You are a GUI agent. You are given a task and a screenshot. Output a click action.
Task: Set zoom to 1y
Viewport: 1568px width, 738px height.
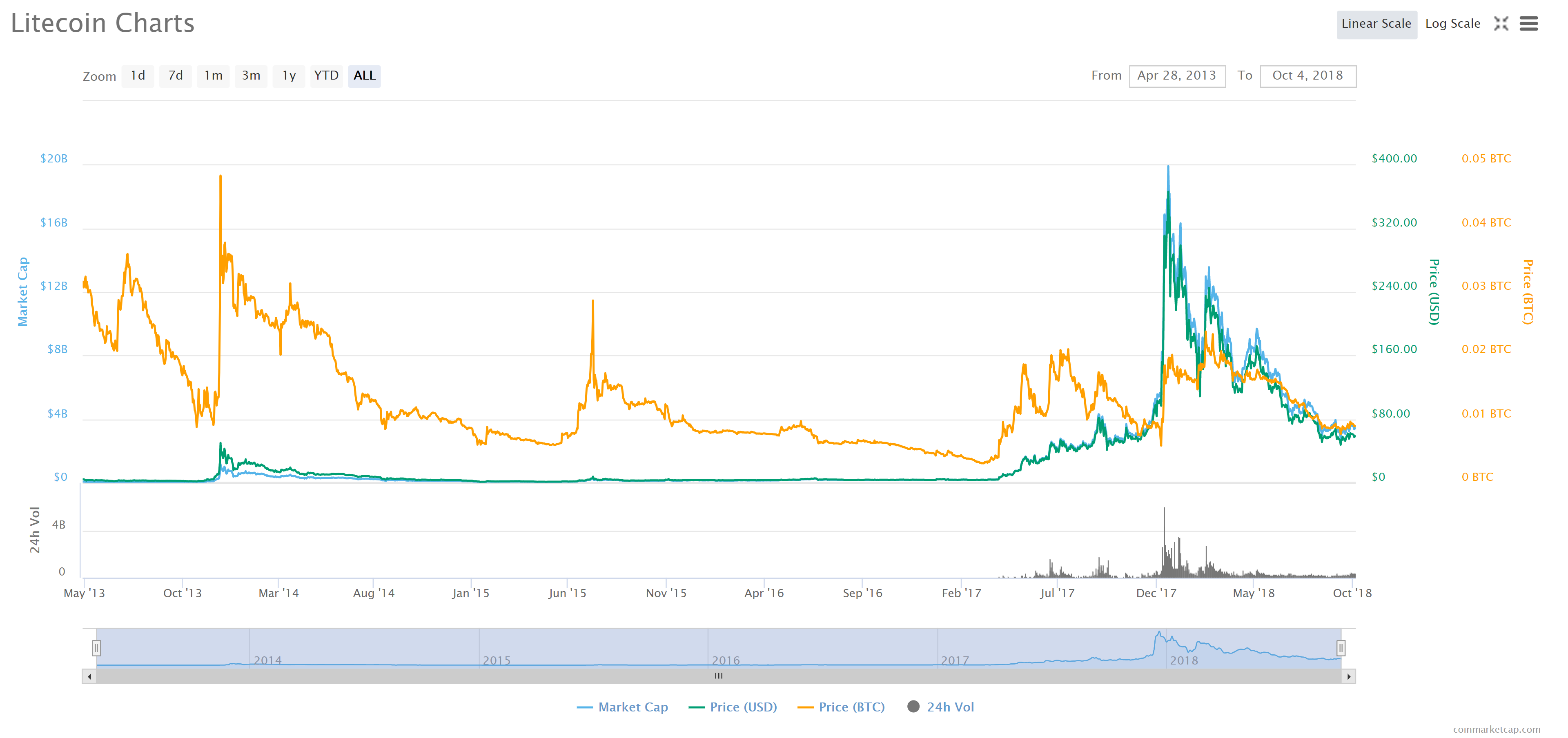[x=289, y=76]
